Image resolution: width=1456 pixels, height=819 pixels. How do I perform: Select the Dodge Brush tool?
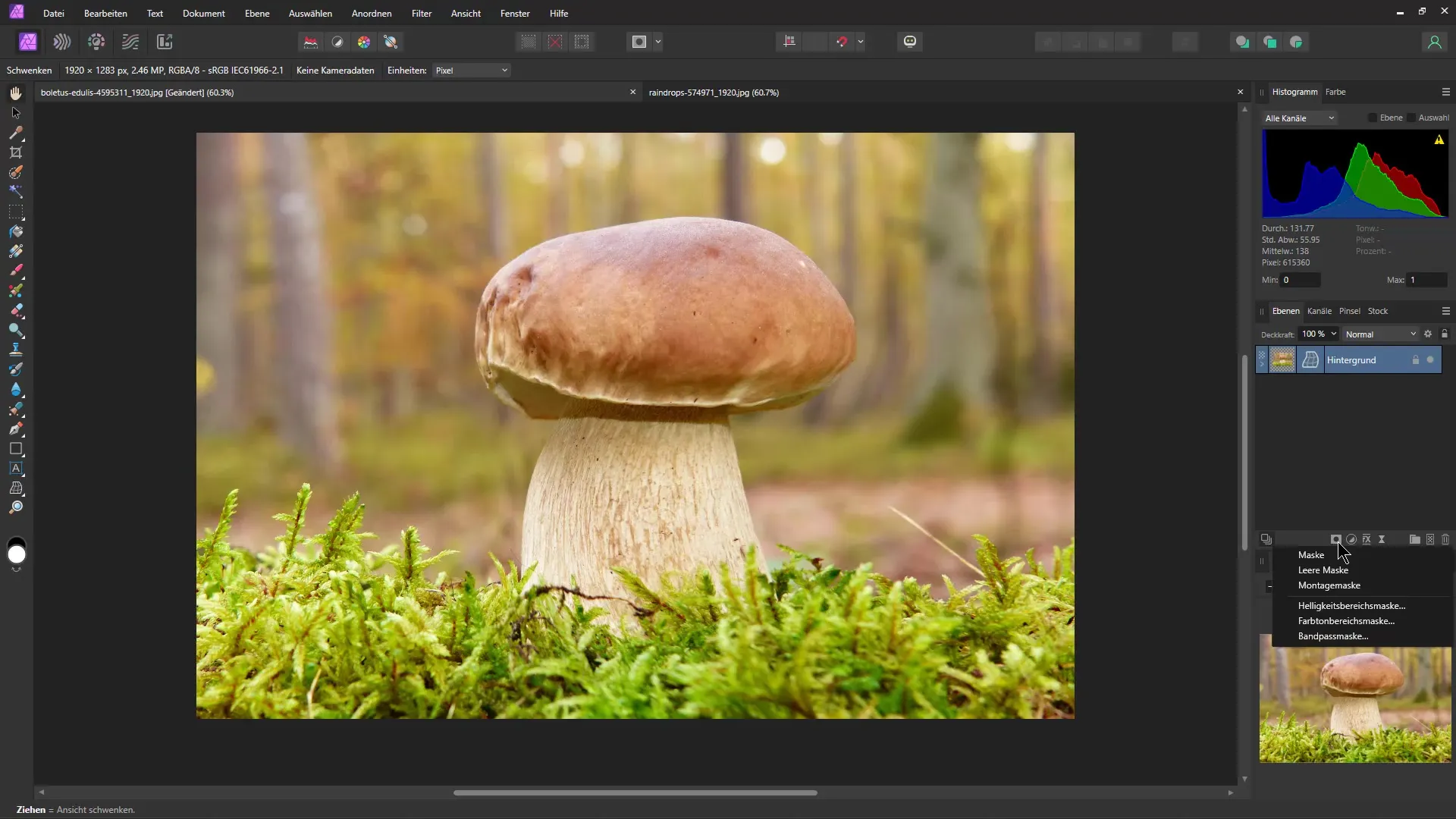coord(16,330)
